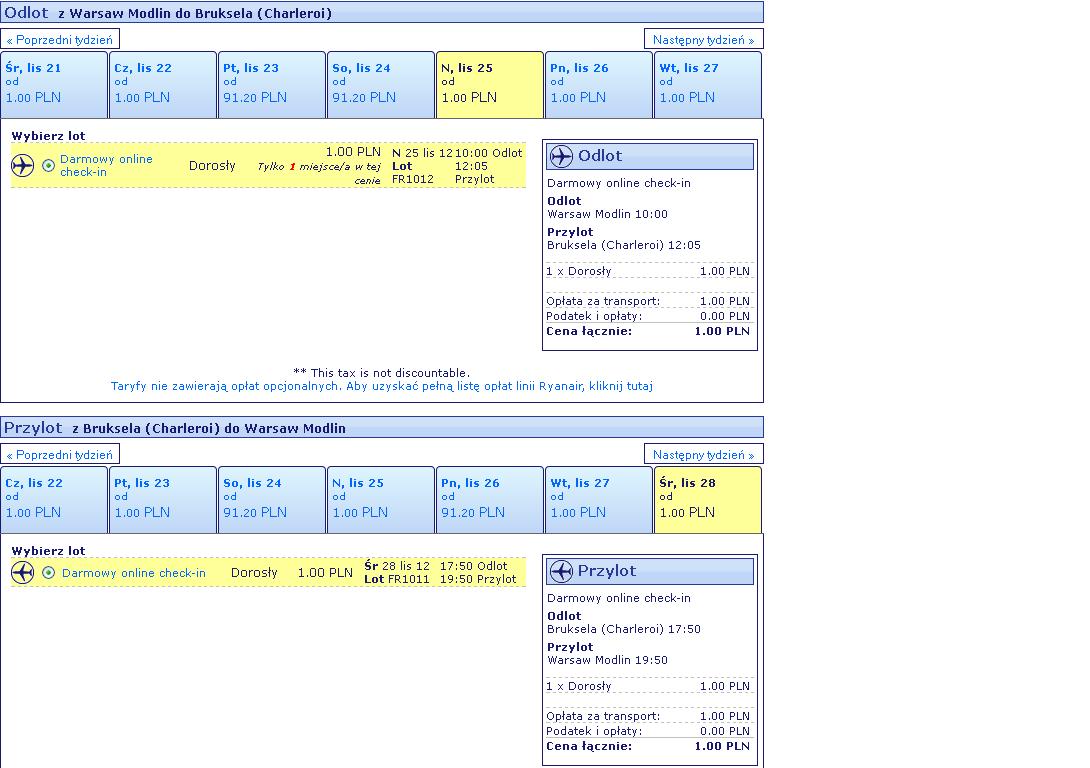The width and height of the screenshot is (1090, 768).
Task: Select the radio button for return flight FR1011
Action: point(48,573)
